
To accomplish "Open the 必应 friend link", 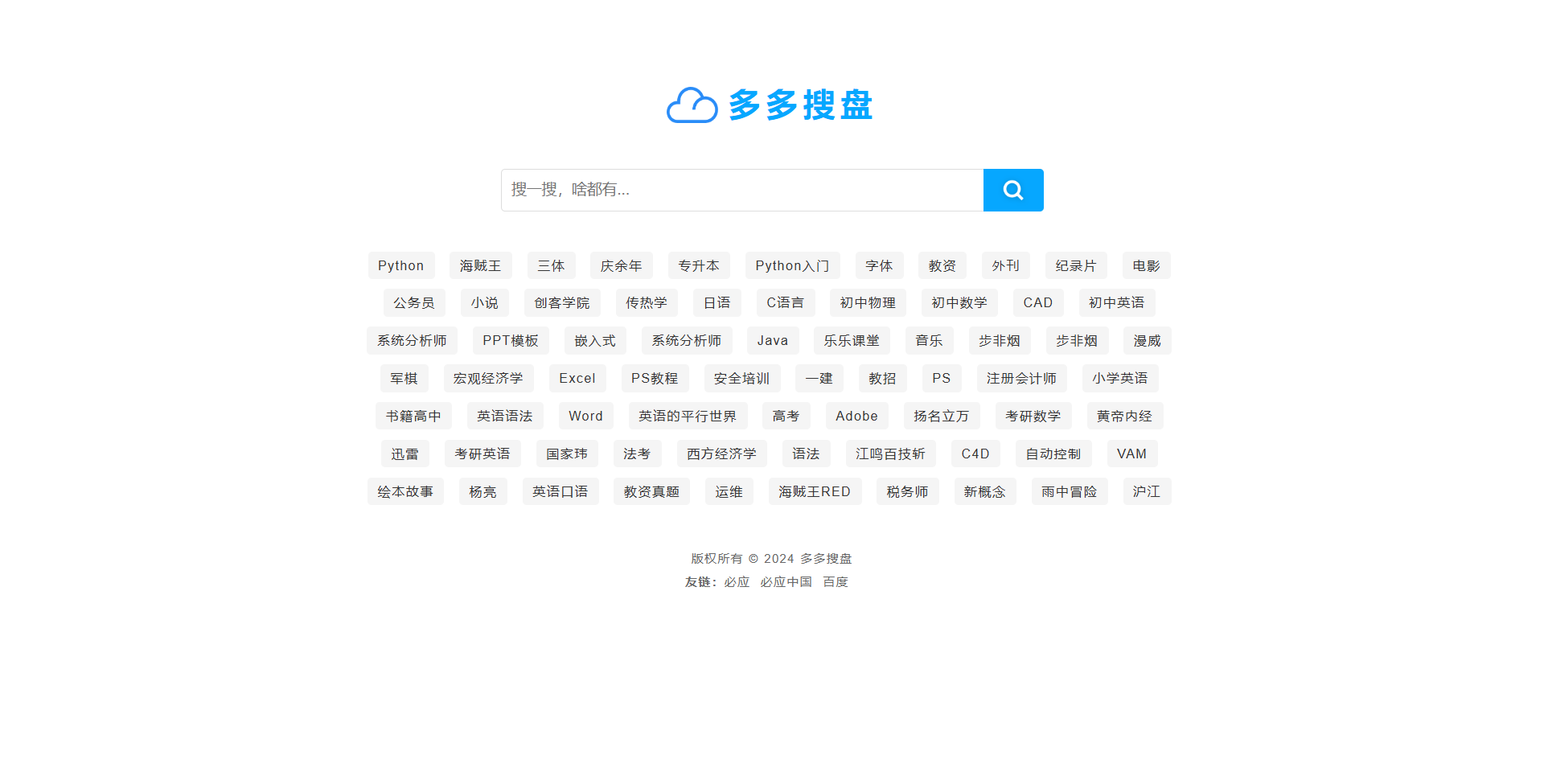I will coord(736,581).
